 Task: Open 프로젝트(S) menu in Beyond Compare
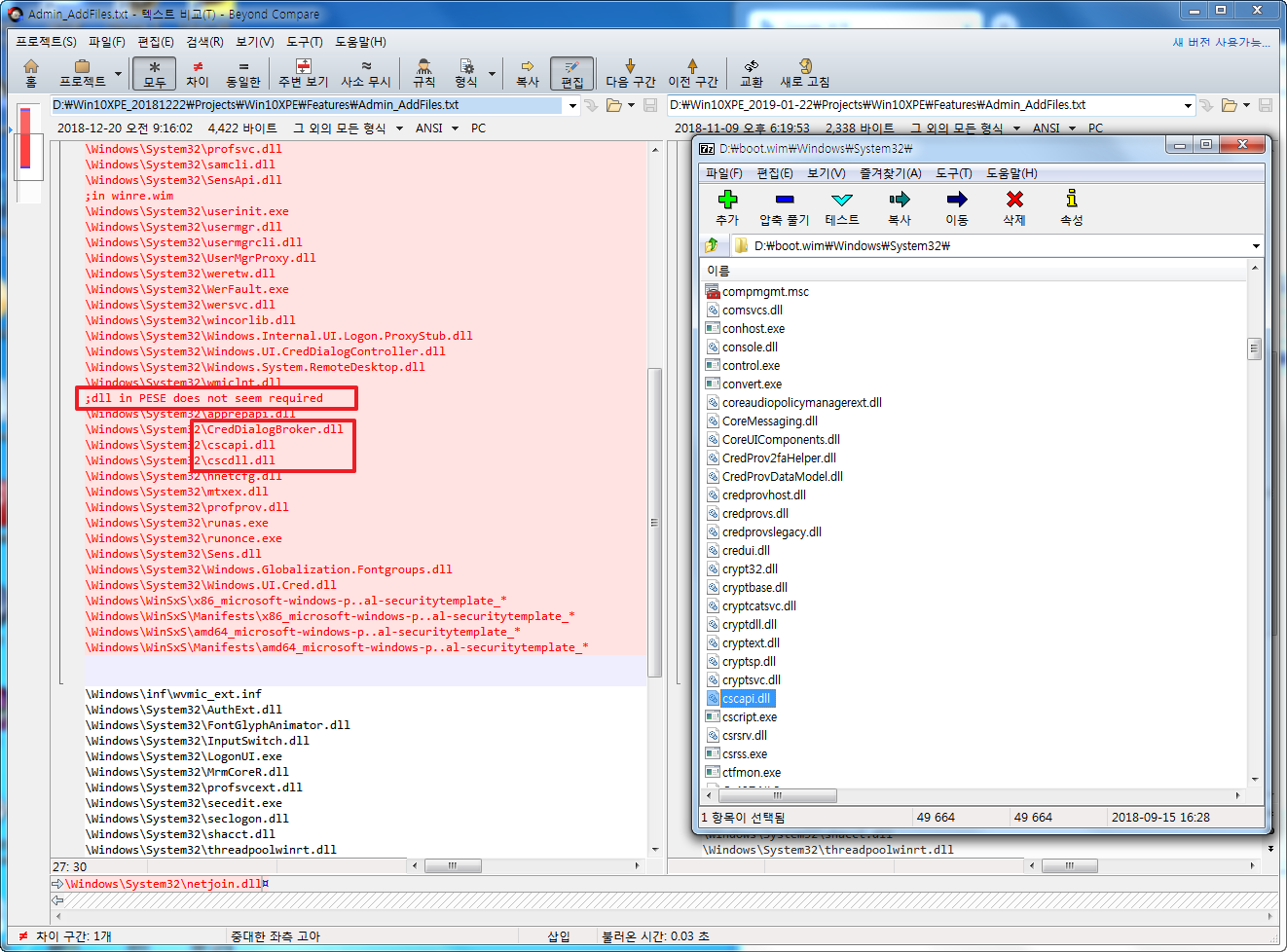pos(46,42)
